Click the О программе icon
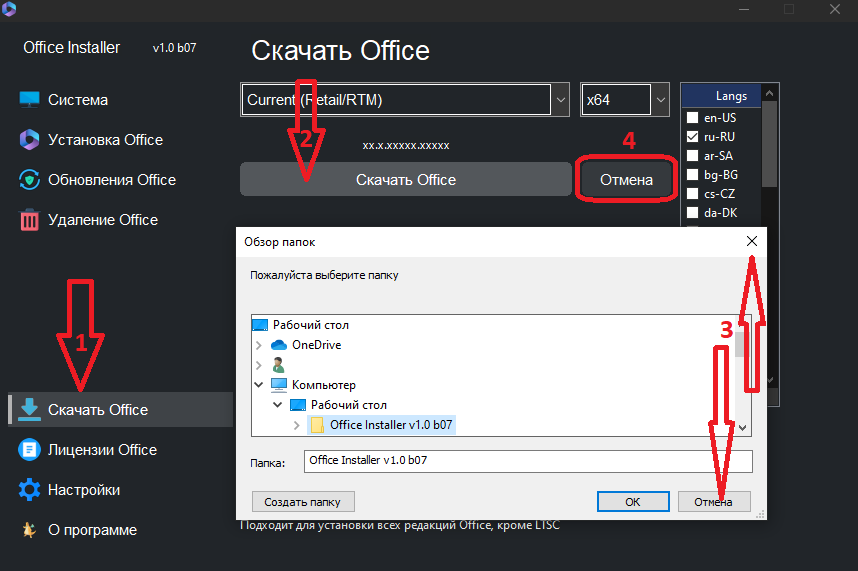Screen dimensions: 858x571 click(x=30, y=530)
